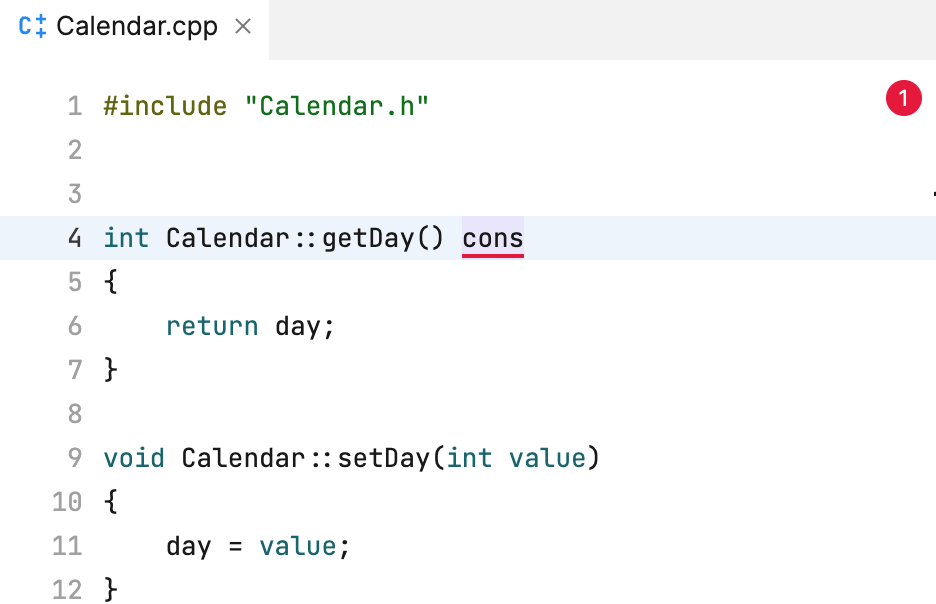Click the red error count badge

pos(903,98)
